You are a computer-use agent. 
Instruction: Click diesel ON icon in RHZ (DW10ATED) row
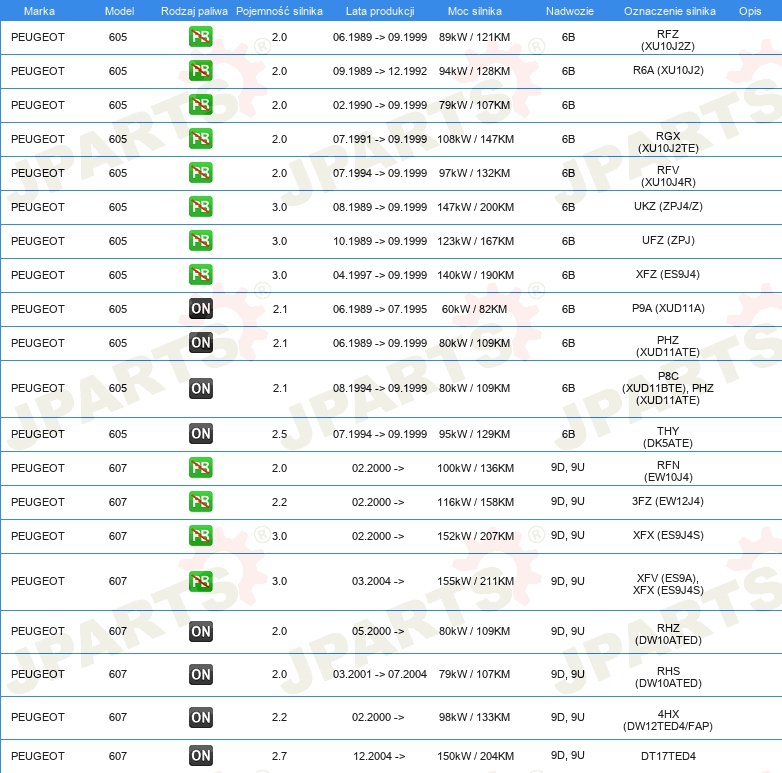[201, 631]
